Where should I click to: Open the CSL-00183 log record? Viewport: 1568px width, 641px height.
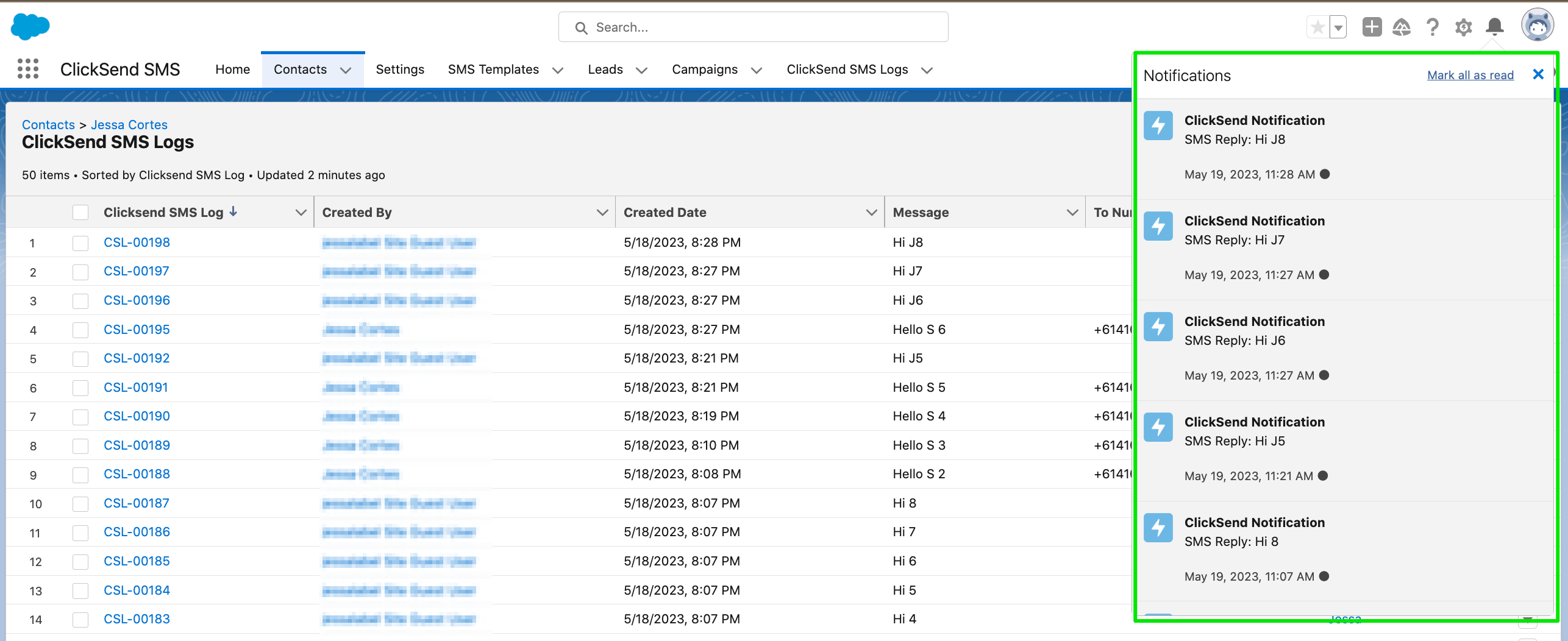tap(137, 618)
